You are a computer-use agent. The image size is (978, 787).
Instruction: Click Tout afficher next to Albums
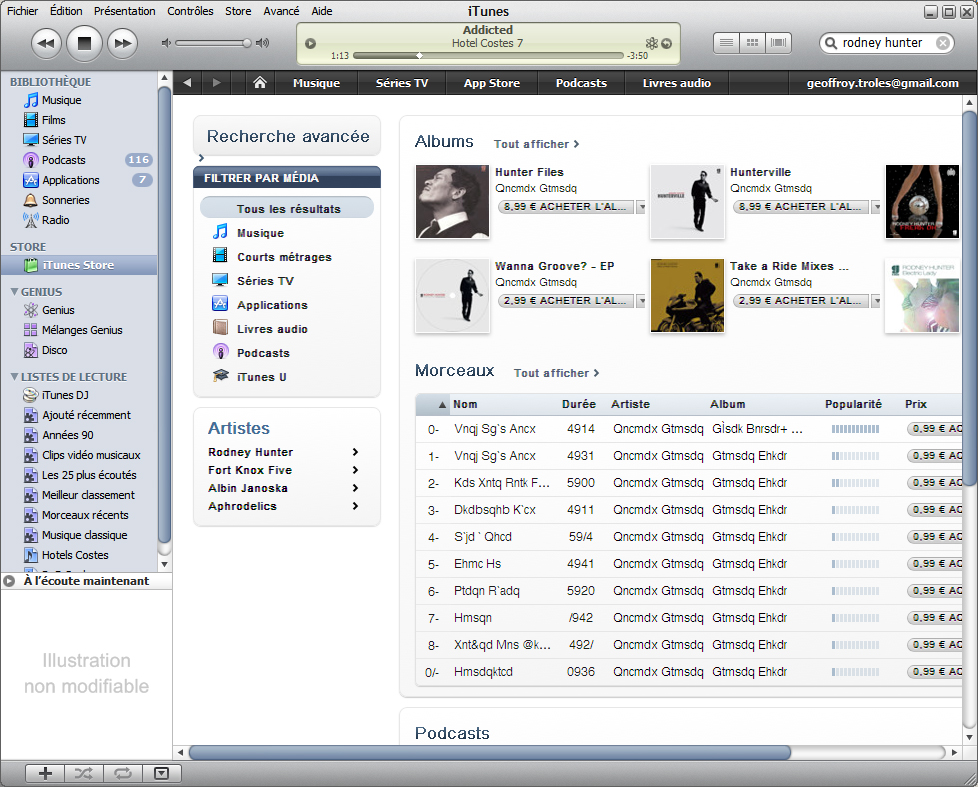(x=536, y=144)
